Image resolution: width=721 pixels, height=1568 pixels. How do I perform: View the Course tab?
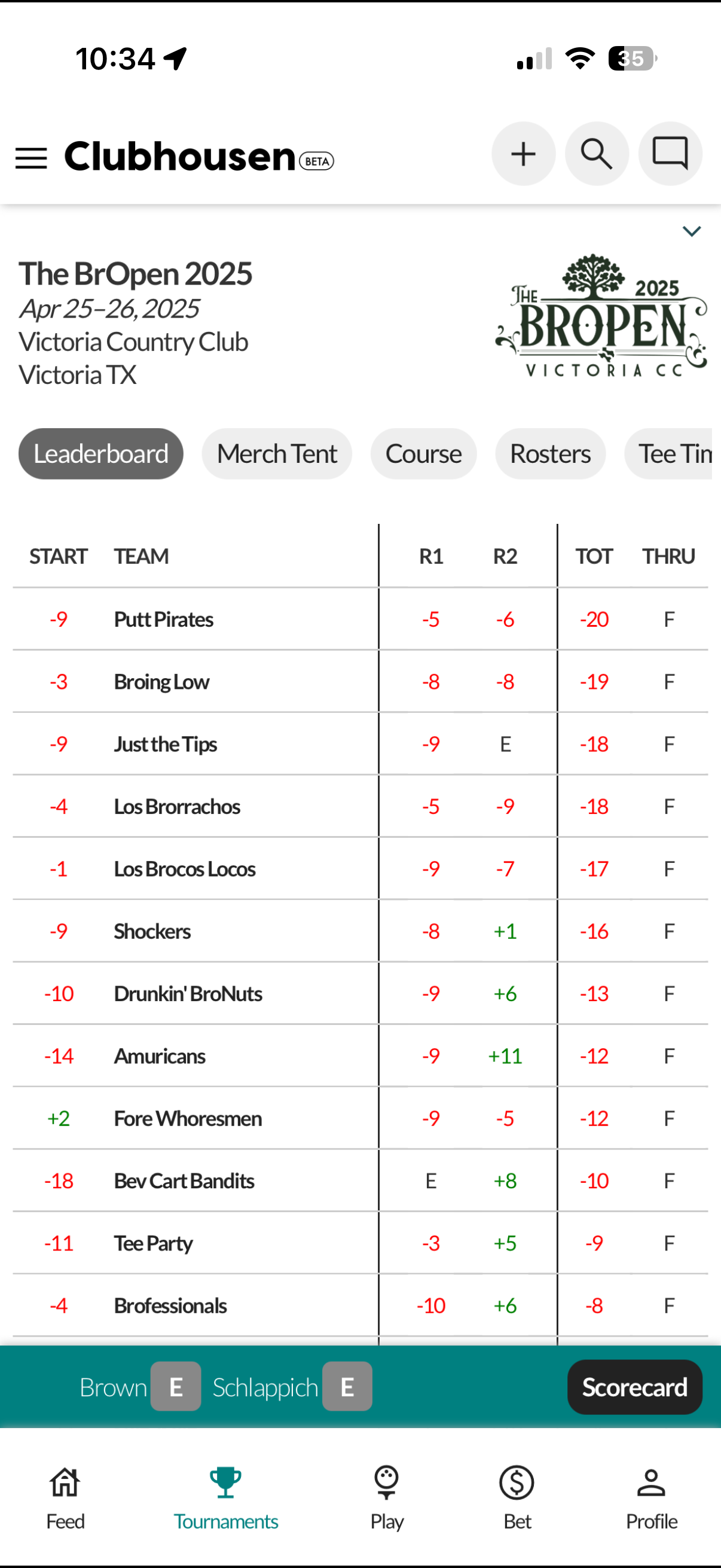point(423,453)
